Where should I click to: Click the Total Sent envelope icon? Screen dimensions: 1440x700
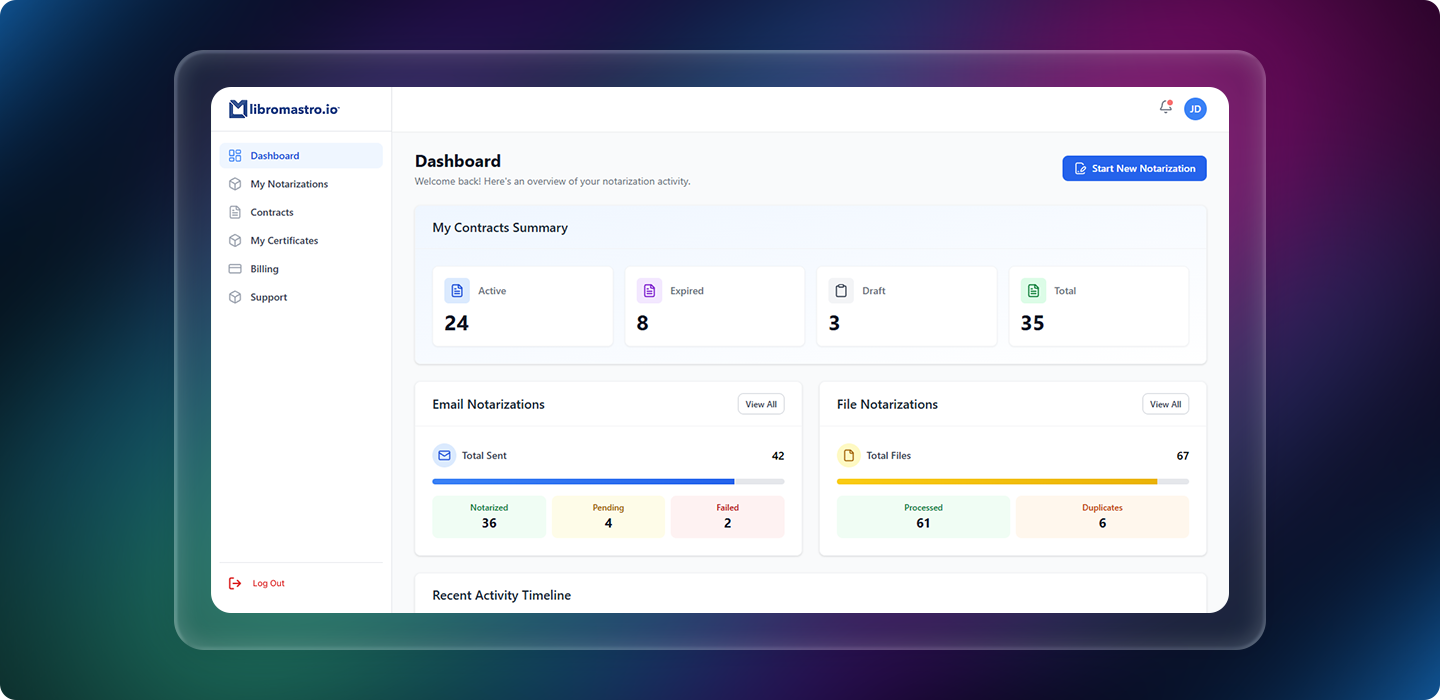point(444,456)
